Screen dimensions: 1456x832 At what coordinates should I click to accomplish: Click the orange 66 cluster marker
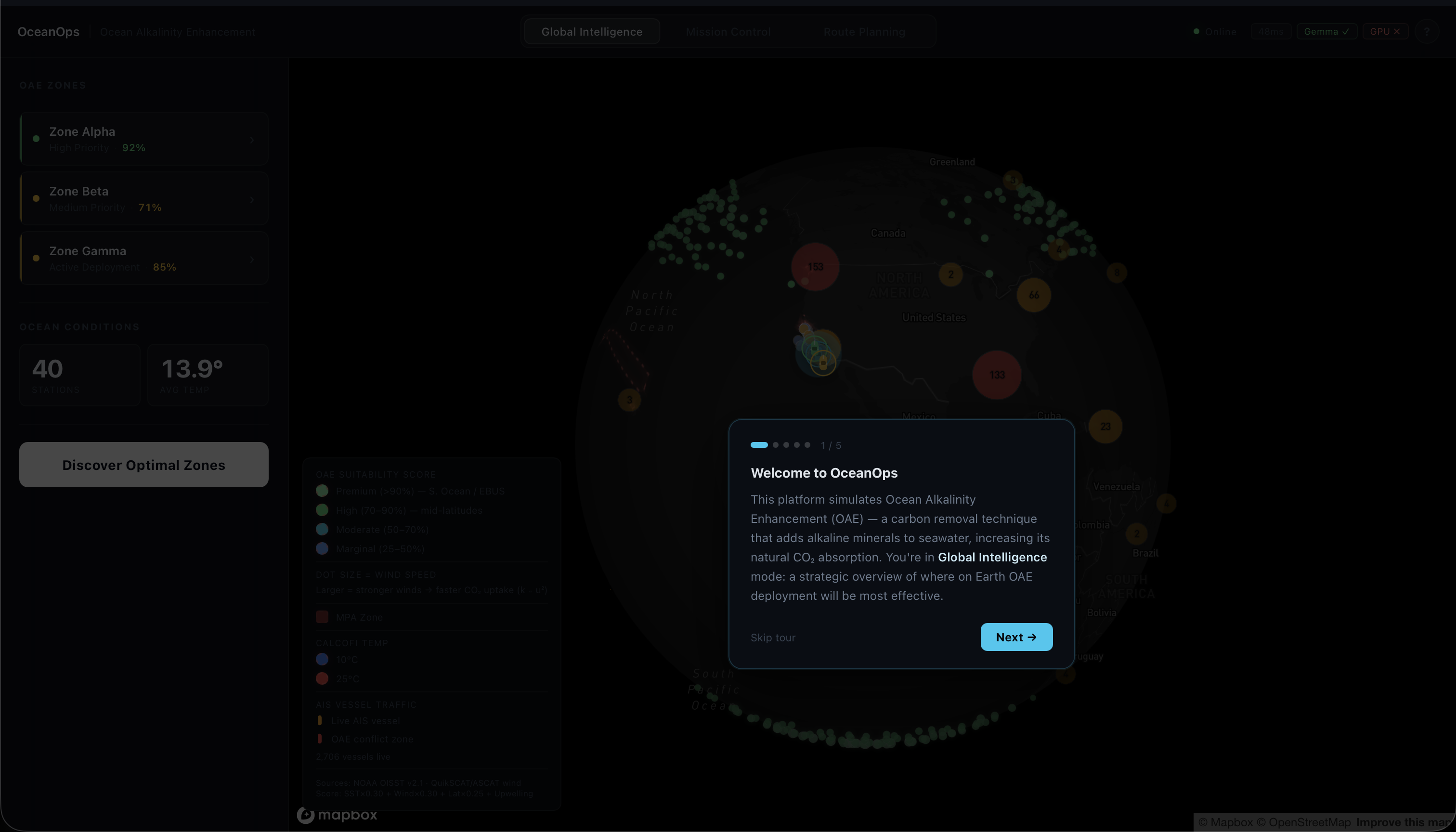(1034, 295)
